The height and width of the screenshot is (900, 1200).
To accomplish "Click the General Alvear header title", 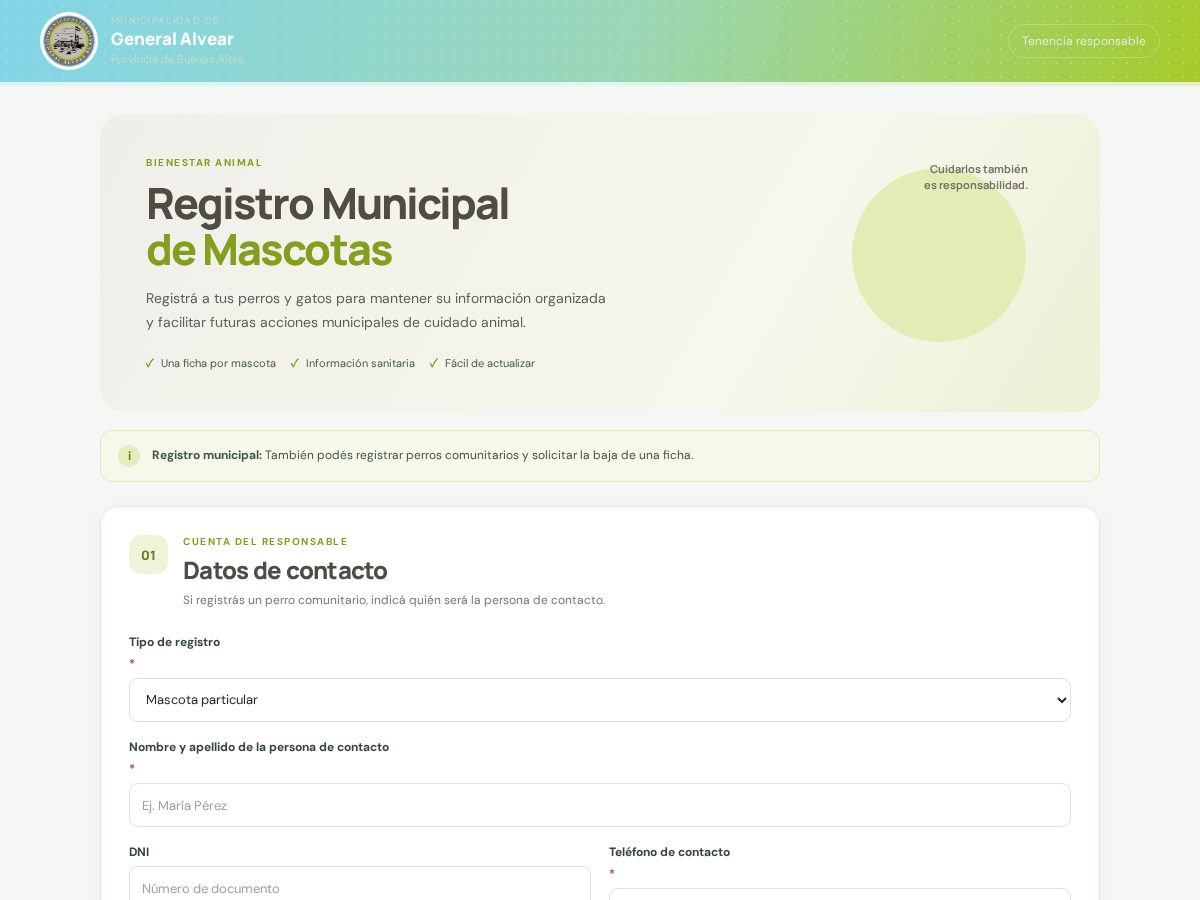I will [x=172, y=39].
